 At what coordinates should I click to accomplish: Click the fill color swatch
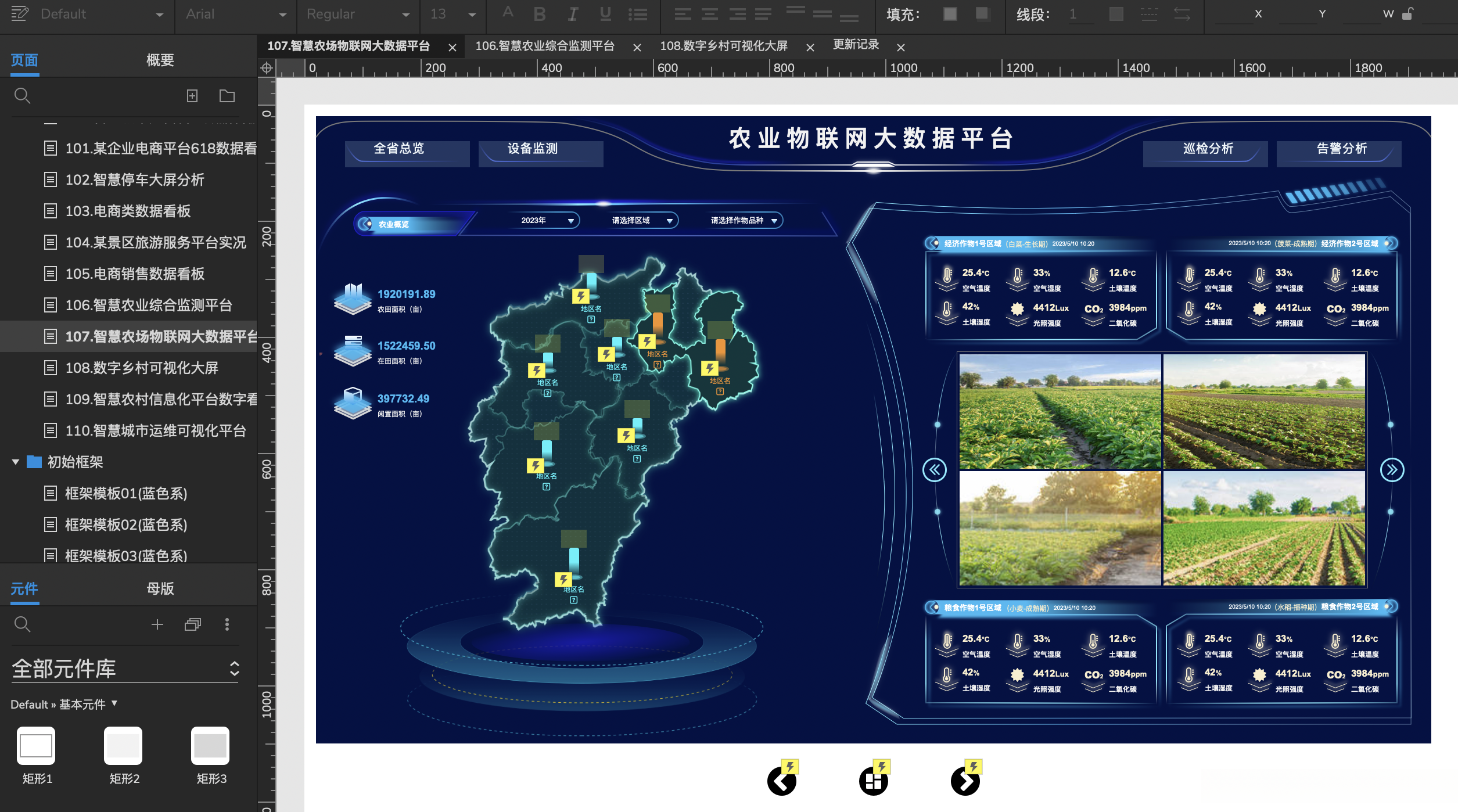(x=950, y=14)
